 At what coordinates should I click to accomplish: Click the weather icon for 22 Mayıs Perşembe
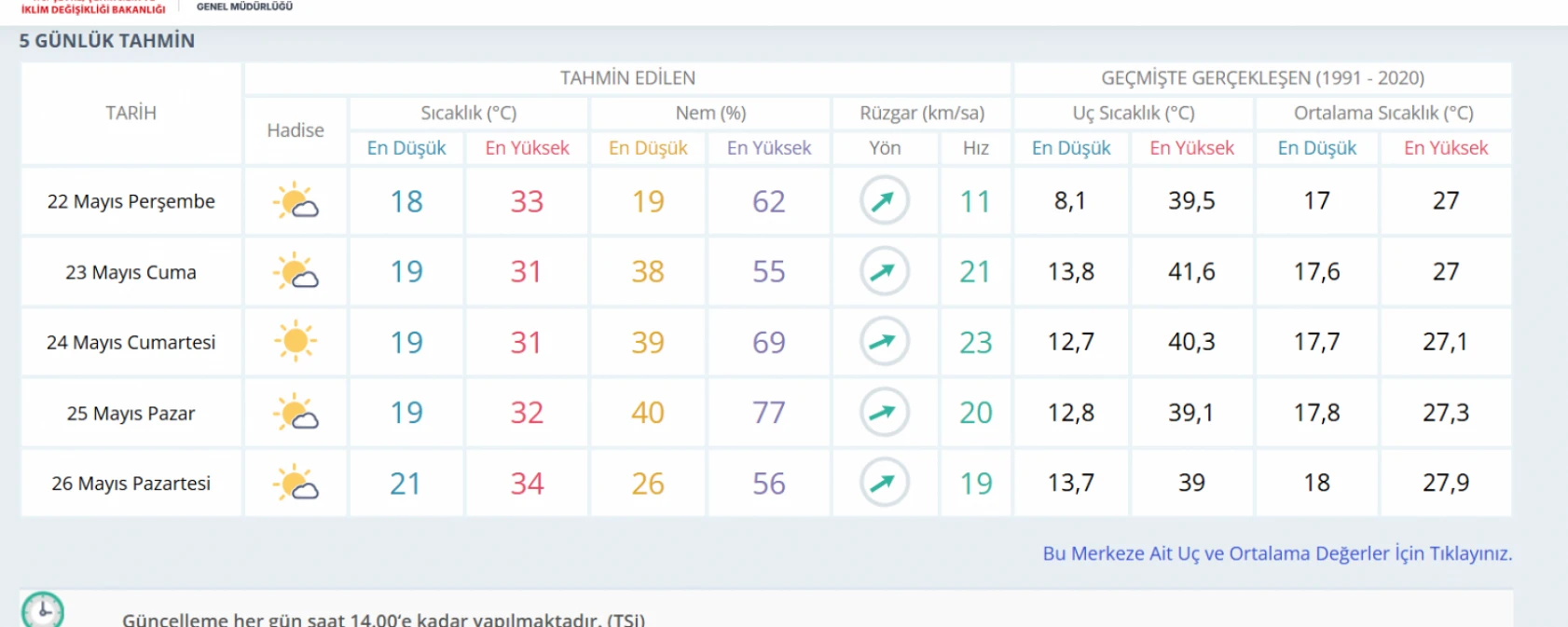pos(296,201)
